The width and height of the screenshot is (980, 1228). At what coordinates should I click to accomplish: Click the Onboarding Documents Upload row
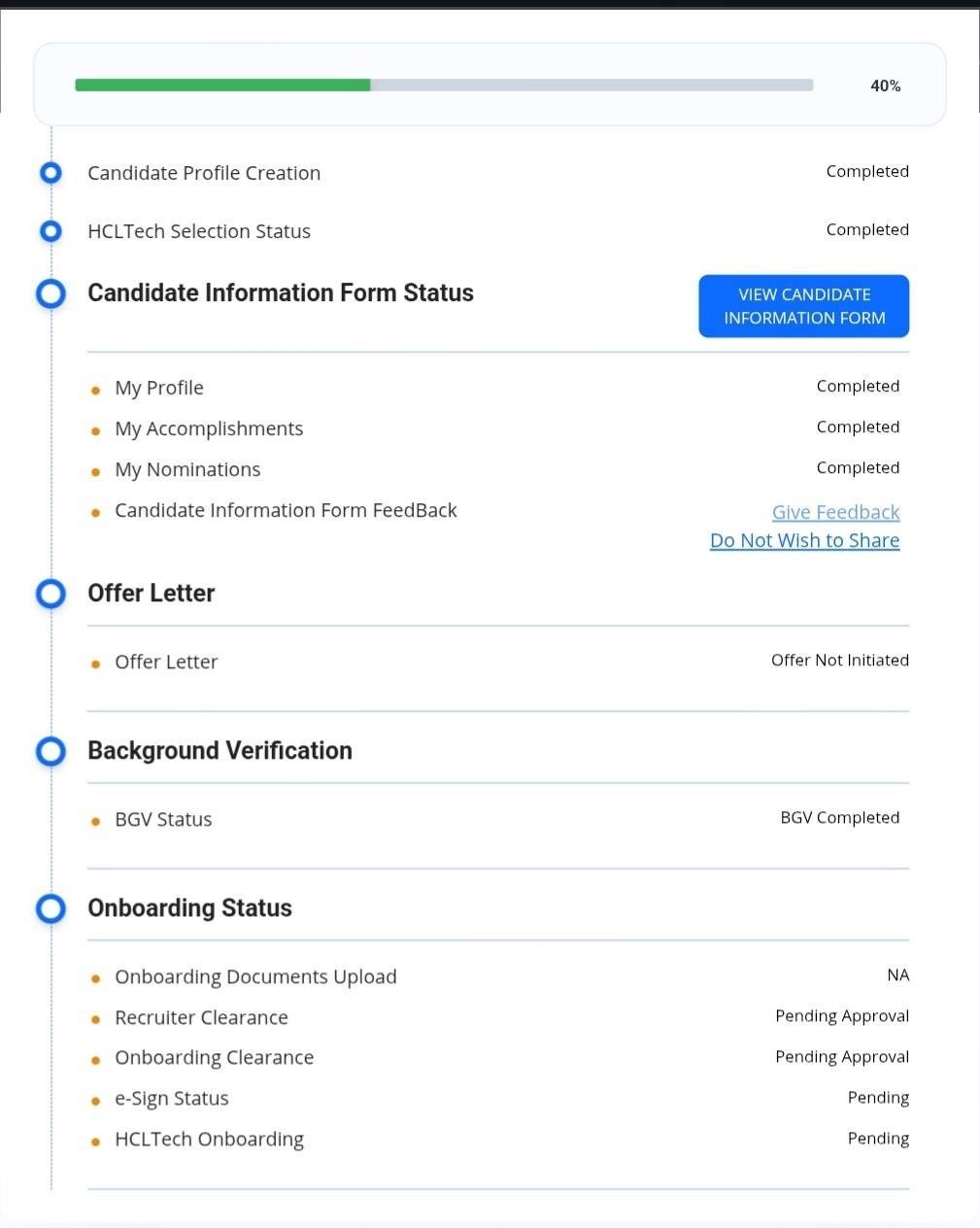[255, 976]
